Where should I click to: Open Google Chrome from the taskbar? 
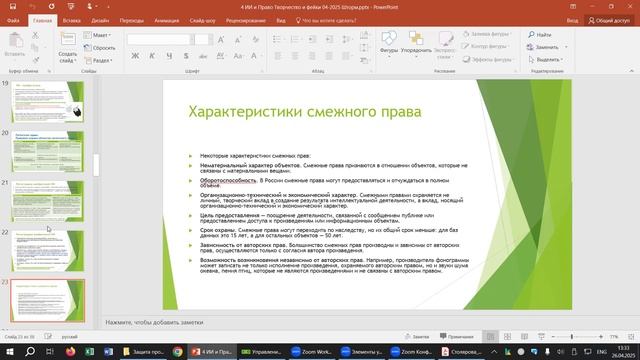pyautogui.click(x=178, y=351)
